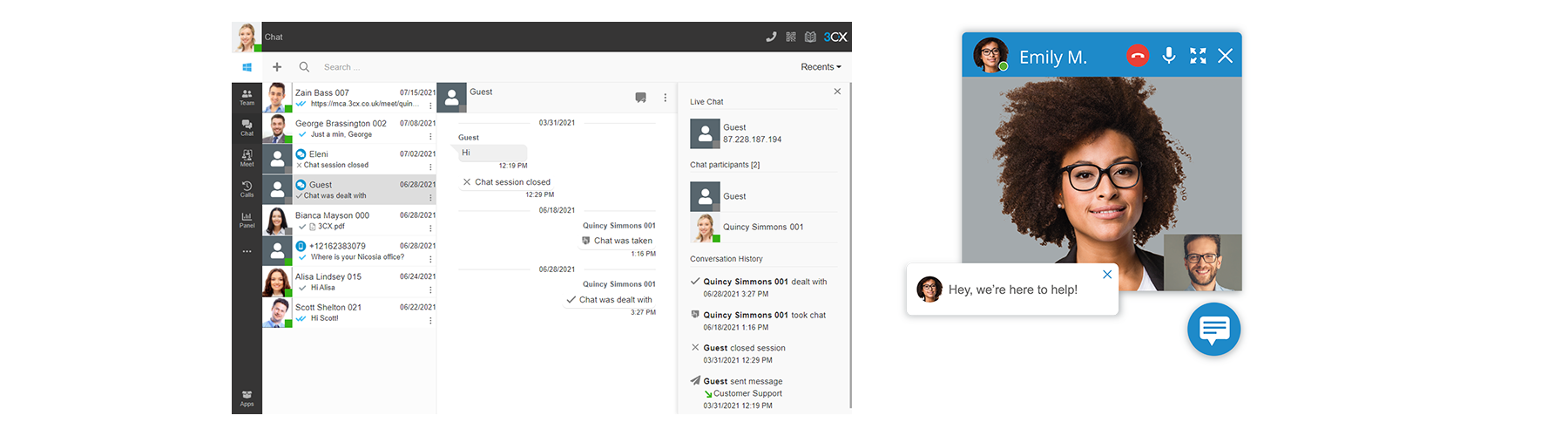Open Calls history in sidebar
Image resolution: width=1568 pixels, height=436 pixels.
pyautogui.click(x=247, y=188)
